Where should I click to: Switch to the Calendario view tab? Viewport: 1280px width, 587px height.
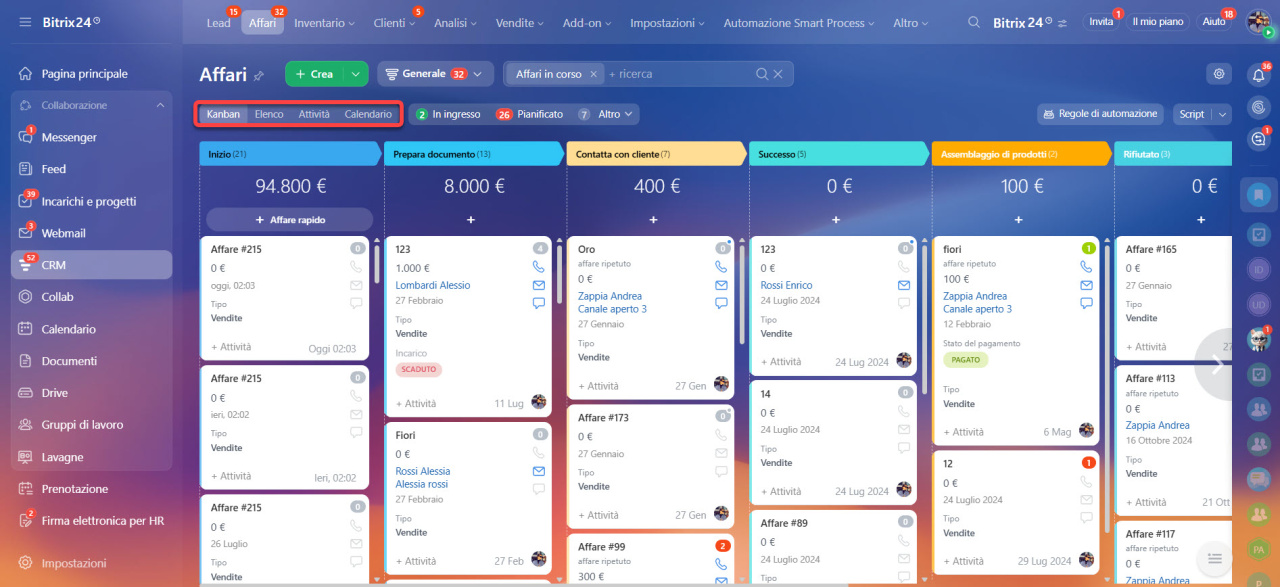coord(368,114)
